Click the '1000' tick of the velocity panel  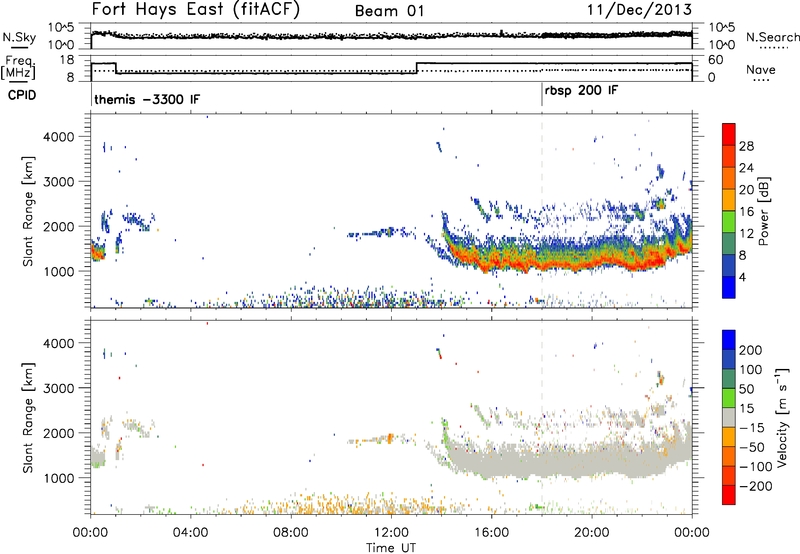[59, 478]
